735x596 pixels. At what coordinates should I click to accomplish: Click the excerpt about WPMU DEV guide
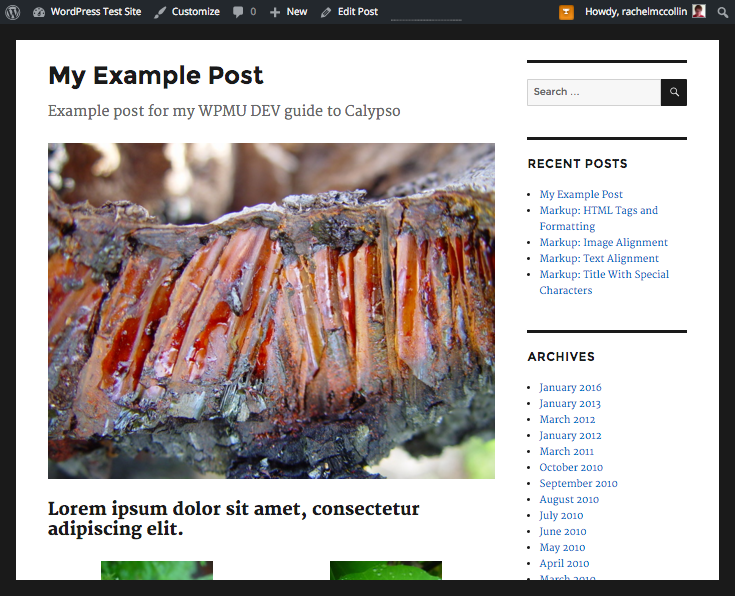224,111
